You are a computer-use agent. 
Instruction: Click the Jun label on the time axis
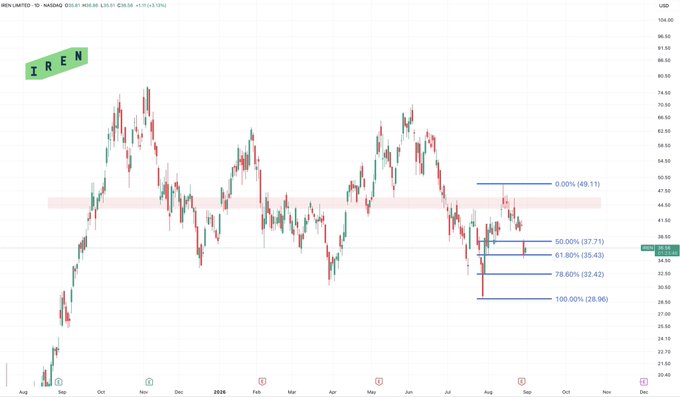[409, 392]
